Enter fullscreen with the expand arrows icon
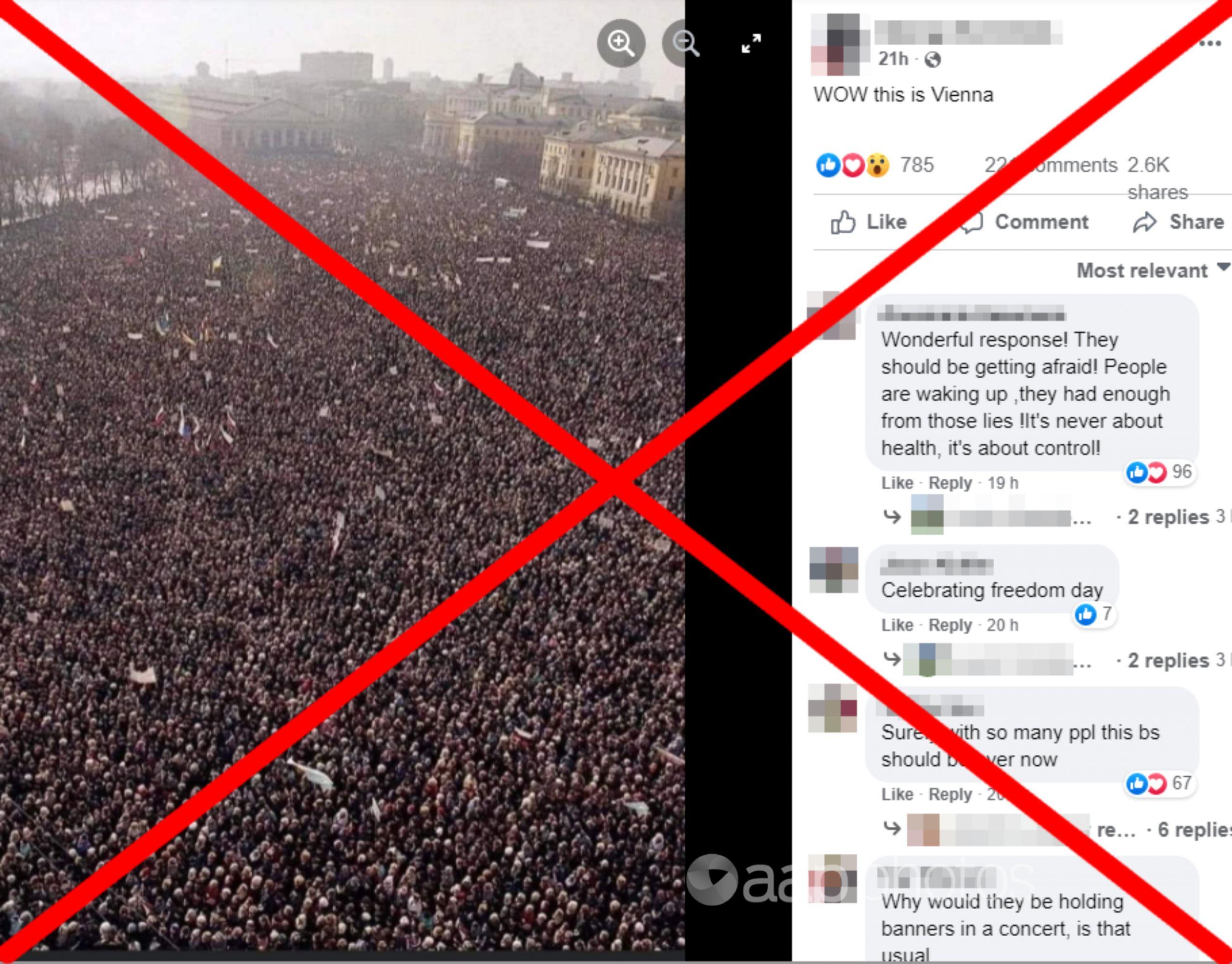Screen dimensions: 1232x964 point(751,43)
